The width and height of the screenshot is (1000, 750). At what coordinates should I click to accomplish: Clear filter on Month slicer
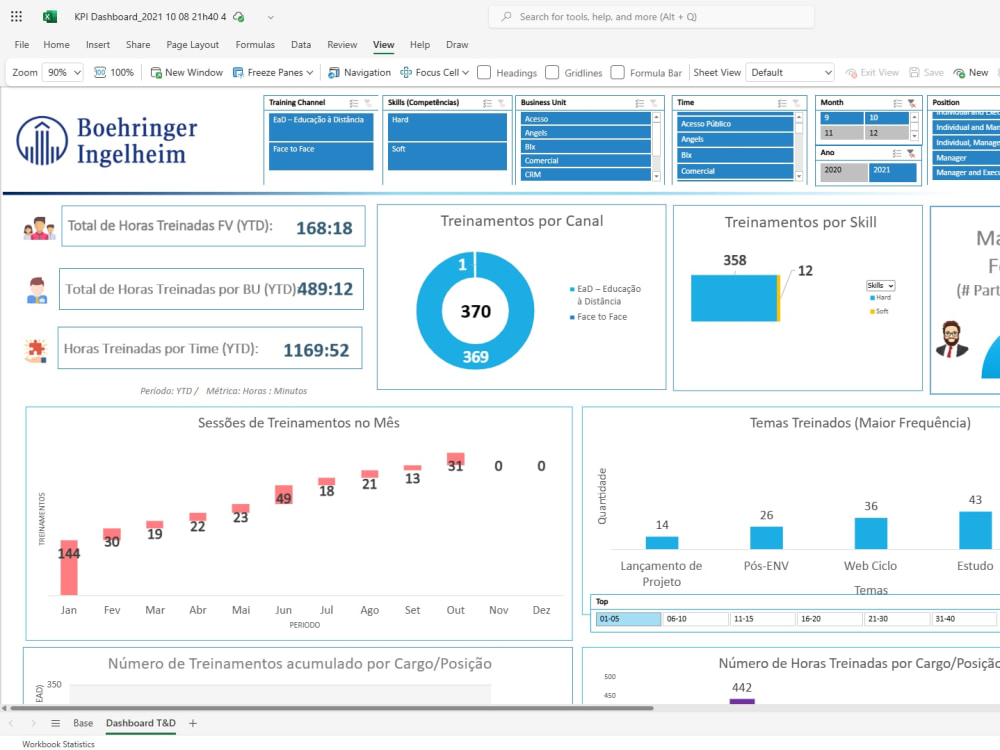click(x=911, y=103)
